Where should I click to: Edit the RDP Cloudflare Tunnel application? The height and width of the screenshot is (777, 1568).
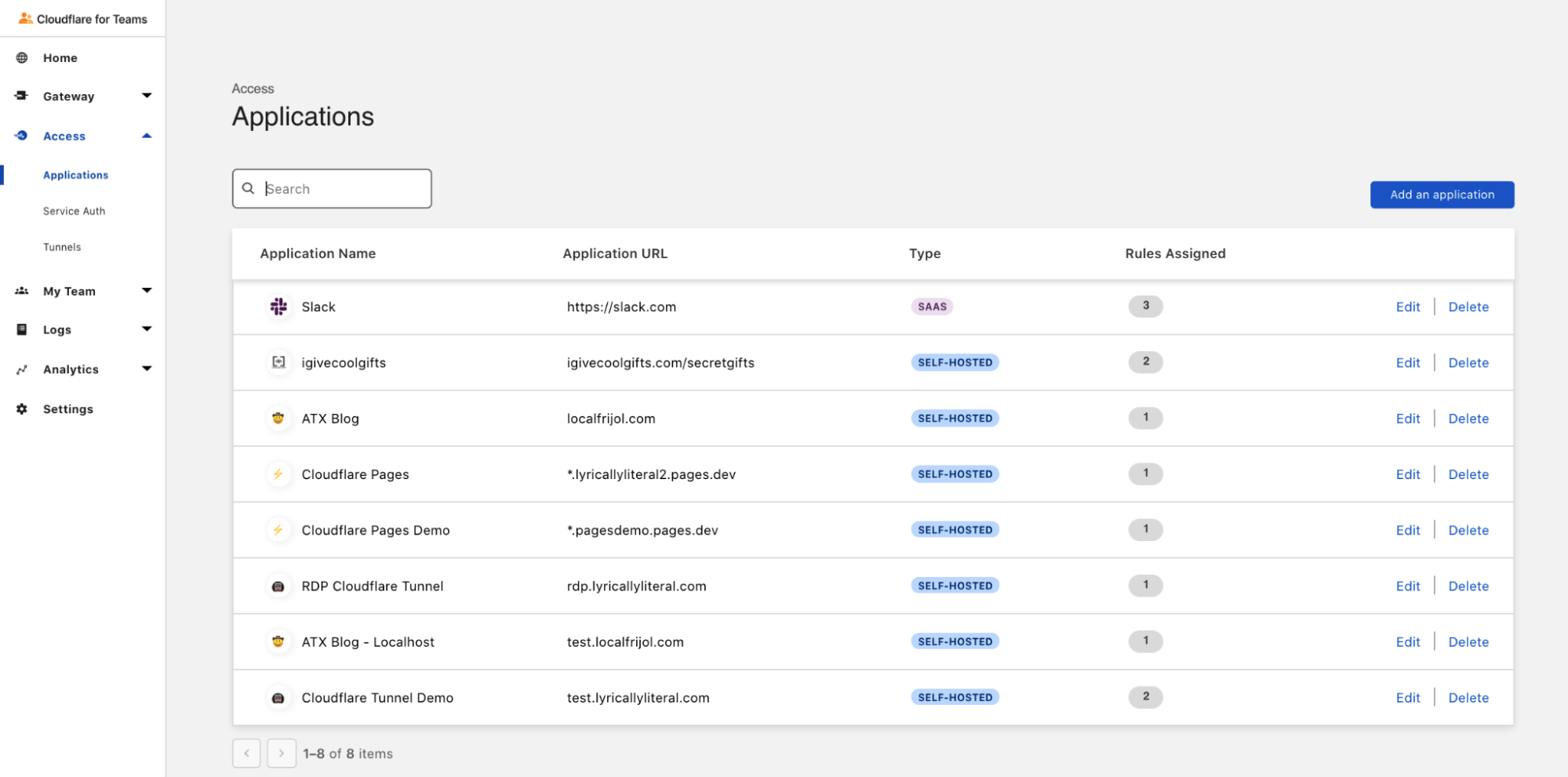pyautogui.click(x=1408, y=586)
